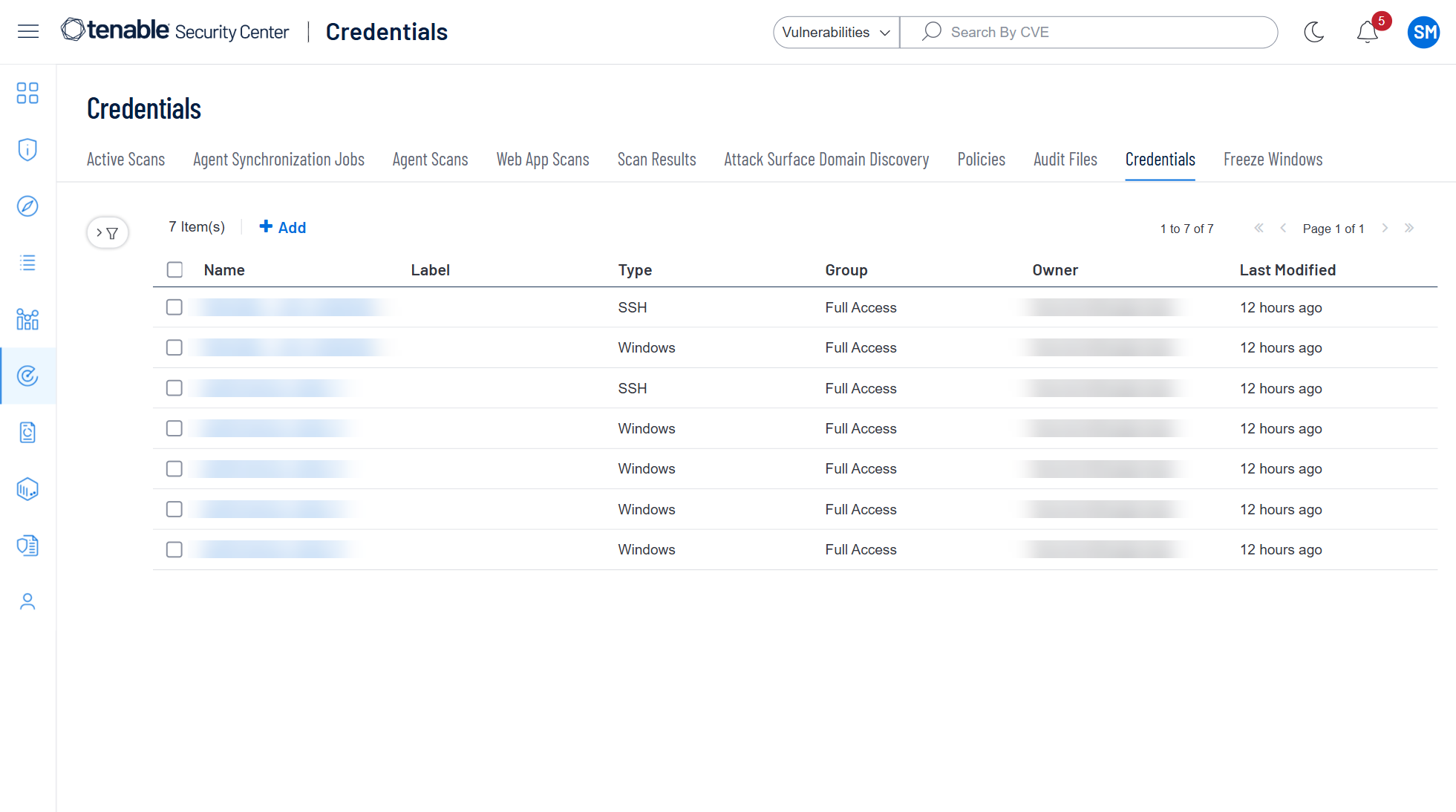
Task: Check the fifth row Windows credential
Action: pos(174,468)
